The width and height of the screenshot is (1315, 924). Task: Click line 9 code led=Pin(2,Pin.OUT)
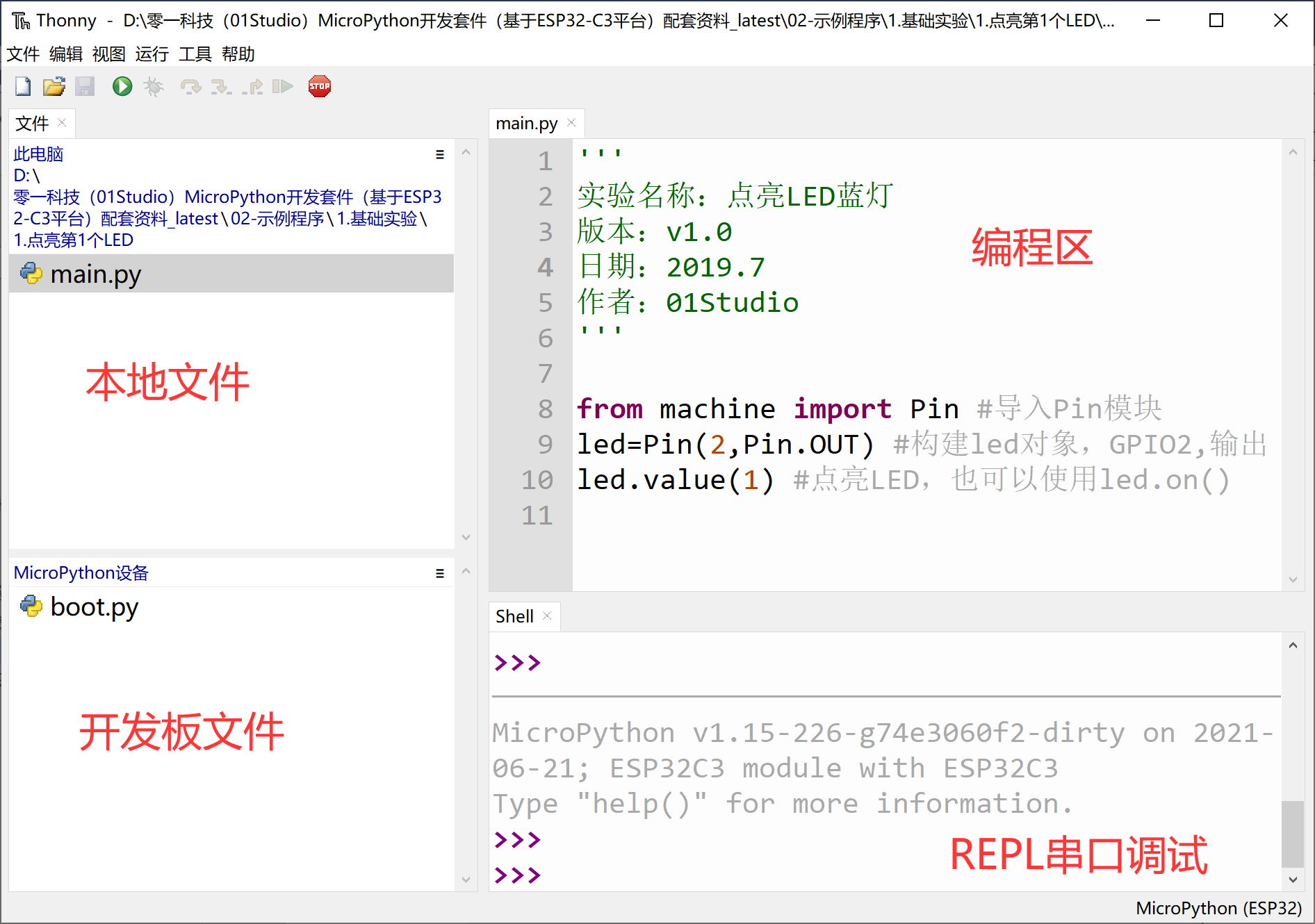tap(725, 445)
